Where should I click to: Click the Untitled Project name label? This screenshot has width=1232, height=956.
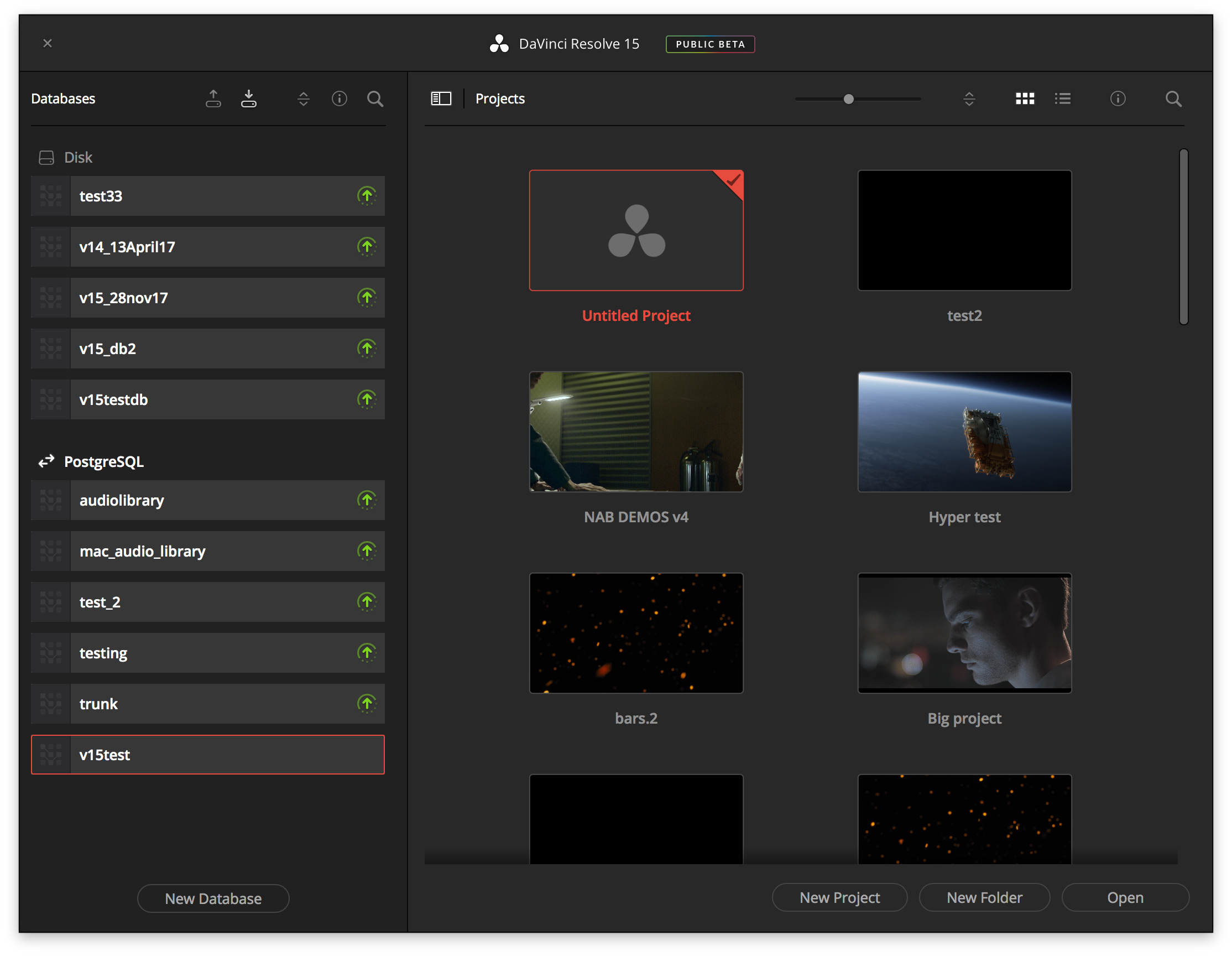tap(636, 315)
